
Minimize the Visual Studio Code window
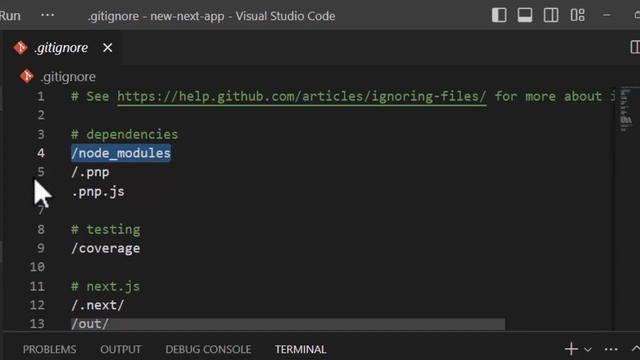(x=607, y=16)
